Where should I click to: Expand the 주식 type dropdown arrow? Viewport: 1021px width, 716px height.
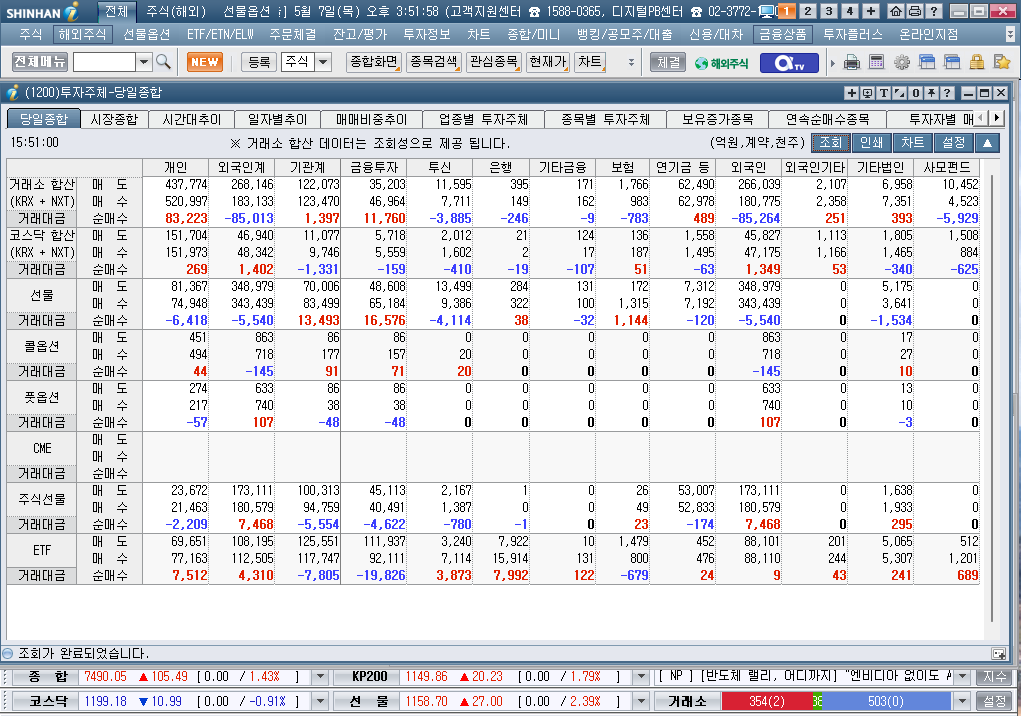coord(324,62)
